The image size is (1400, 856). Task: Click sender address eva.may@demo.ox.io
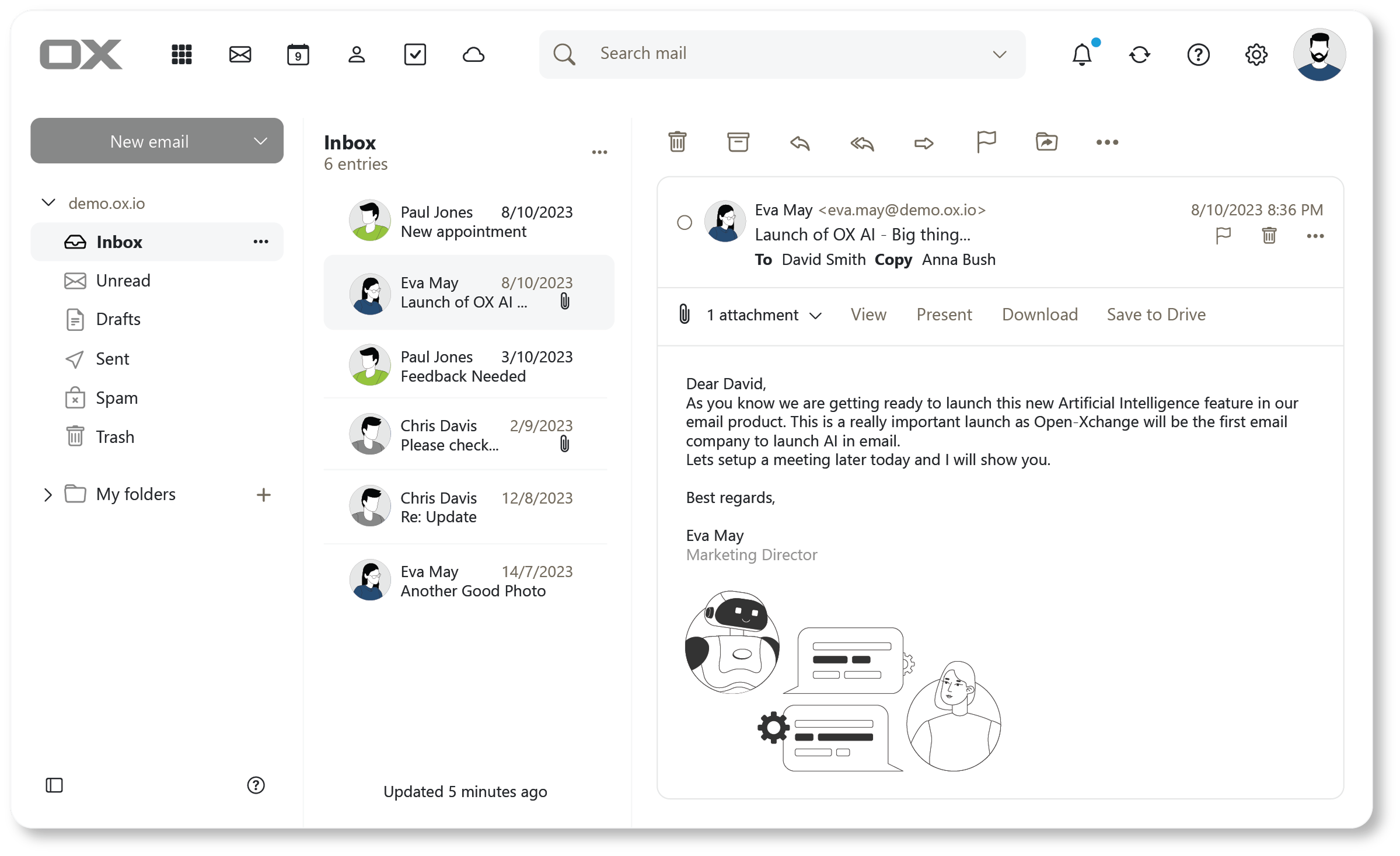pos(902,210)
